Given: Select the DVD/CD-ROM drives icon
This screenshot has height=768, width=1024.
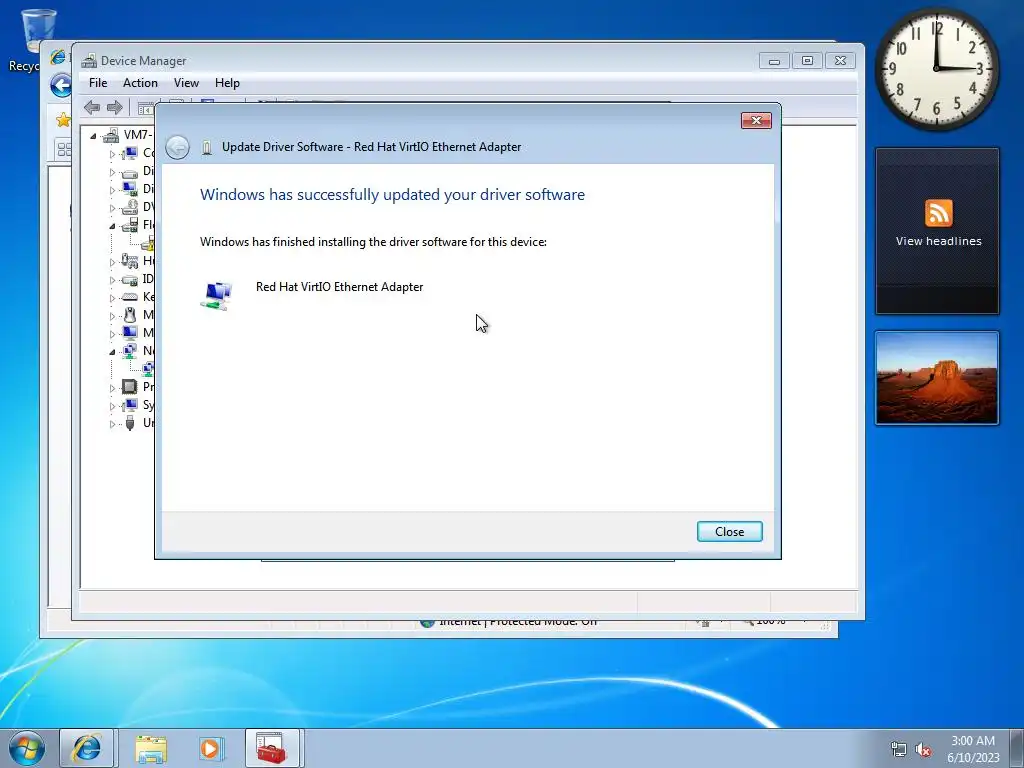Looking at the screenshot, I should (x=129, y=207).
